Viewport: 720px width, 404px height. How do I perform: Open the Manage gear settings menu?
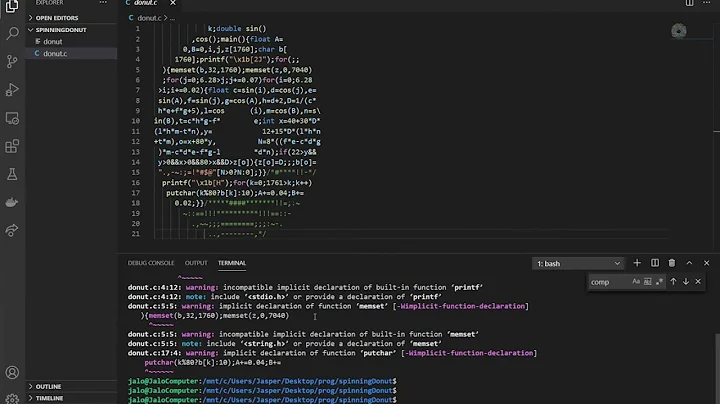[12, 398]
